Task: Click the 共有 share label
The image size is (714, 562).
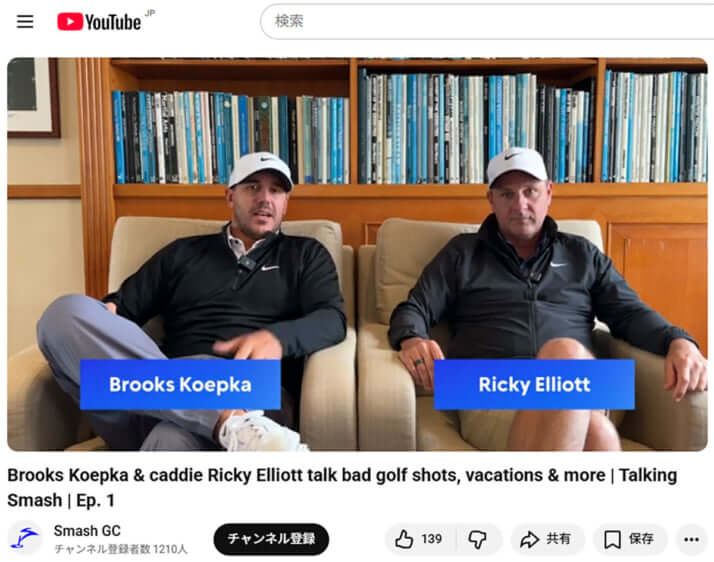Action: (558, 539)
